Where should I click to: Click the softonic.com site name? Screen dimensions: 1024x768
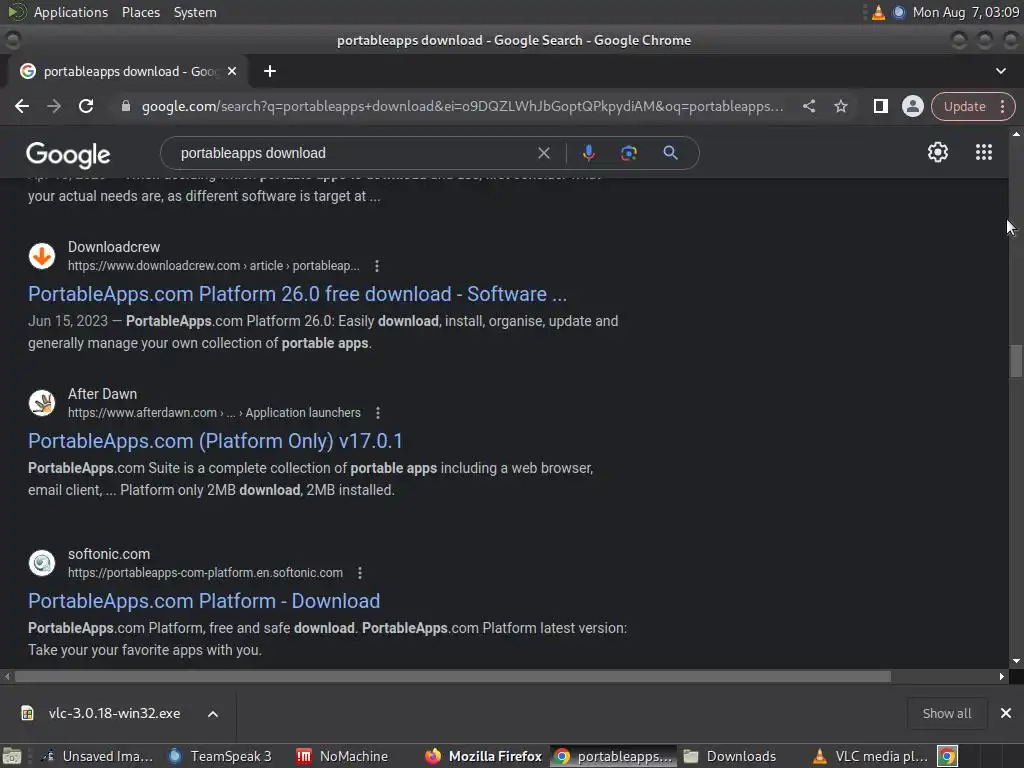[x=109, y=554]
